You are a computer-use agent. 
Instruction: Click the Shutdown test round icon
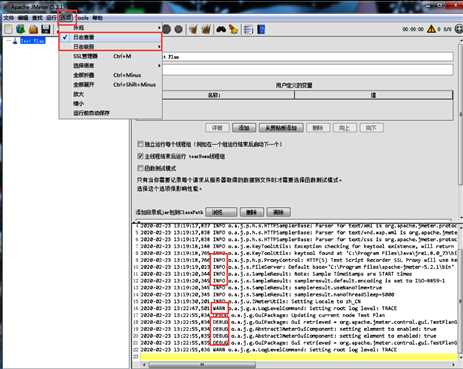tap(179, 29)
